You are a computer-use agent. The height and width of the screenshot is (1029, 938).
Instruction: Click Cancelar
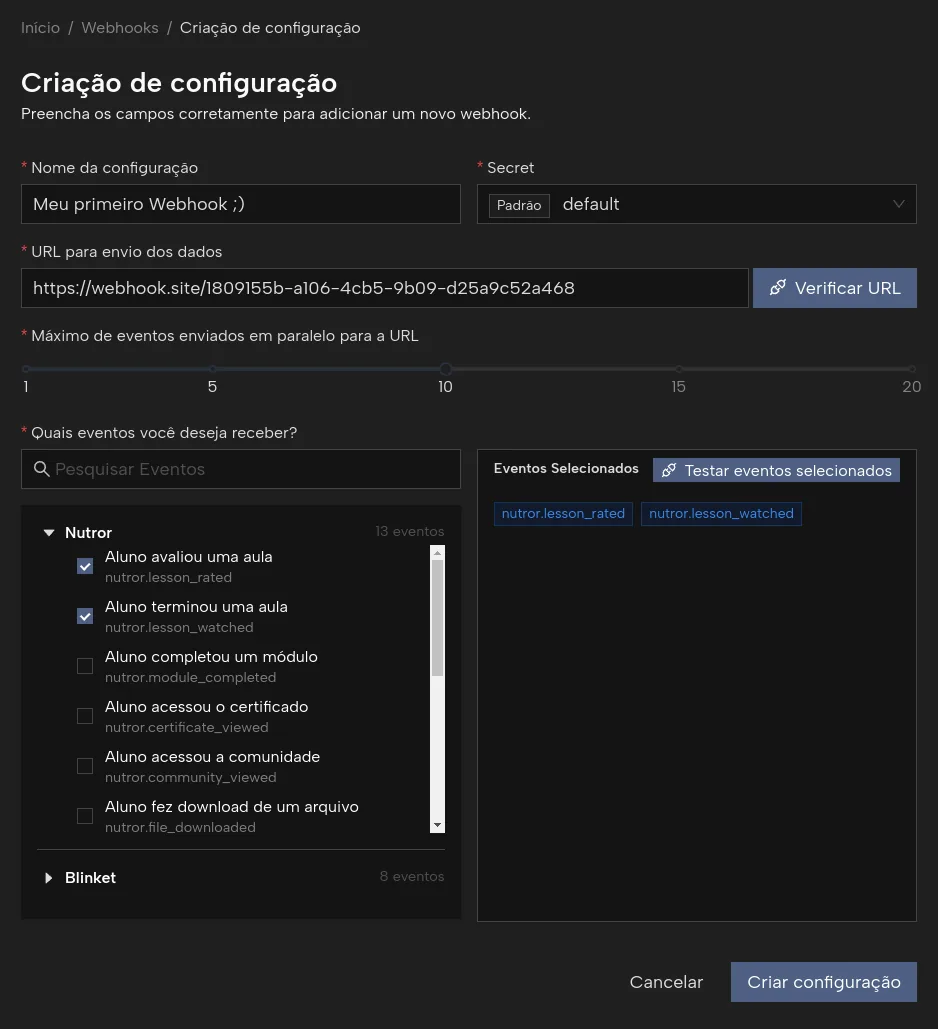[666, 982]
